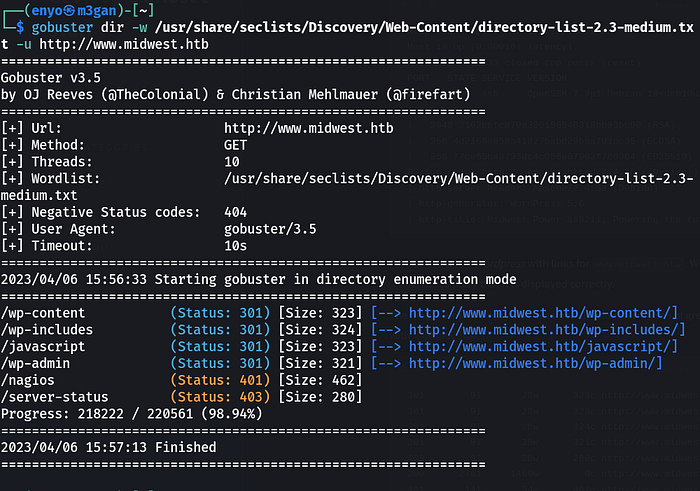Image resolution: width=700 pixels, height=491 pixels.
Task: Click the Progress percentage line
Action: [x=118, y=412]
